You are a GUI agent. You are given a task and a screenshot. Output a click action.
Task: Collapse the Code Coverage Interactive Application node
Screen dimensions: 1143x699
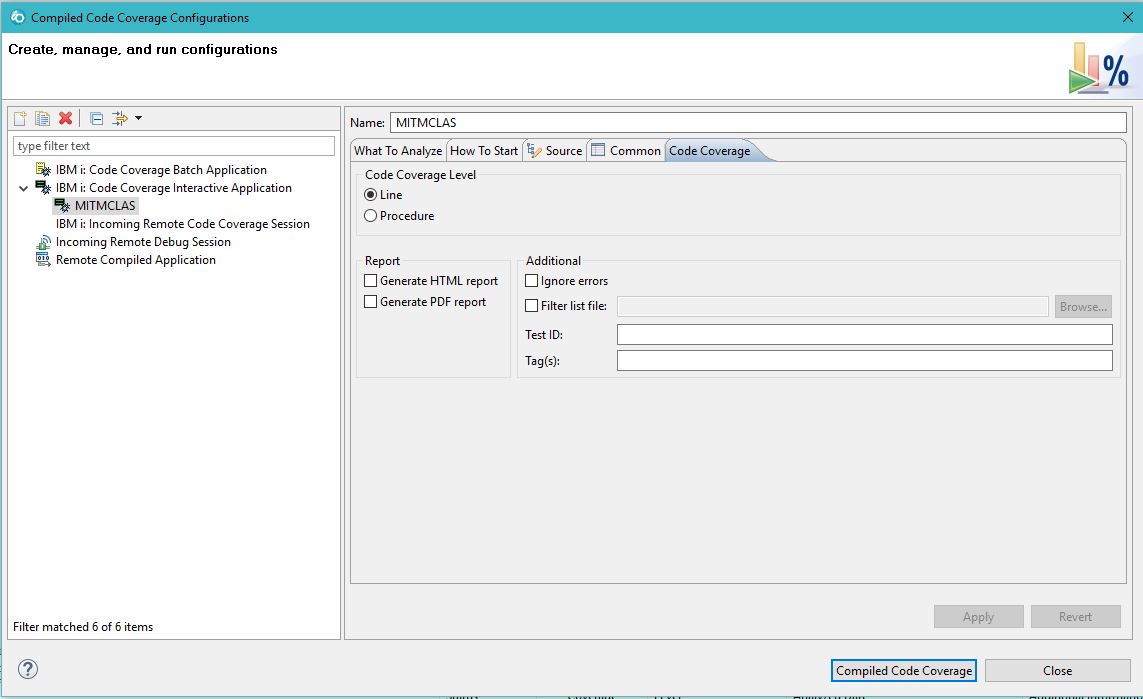click(23, 188)
